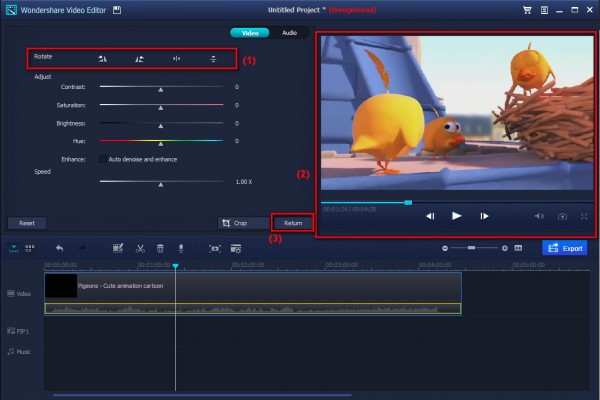The image size is (600, 400).
Task: Rotate video counterclockwise icon
Action: tap(139, 59)
